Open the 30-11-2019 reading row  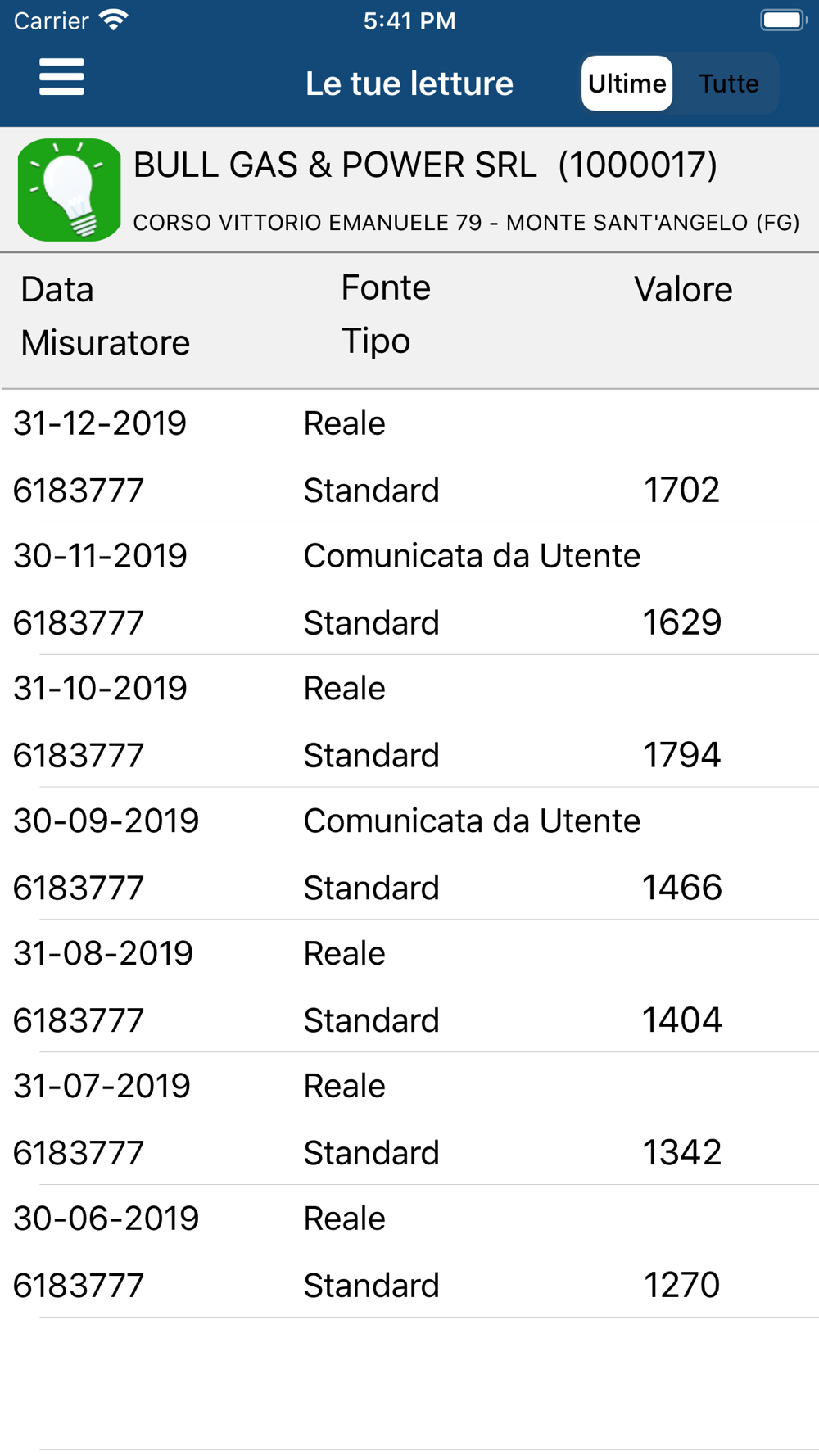(409, 589)
